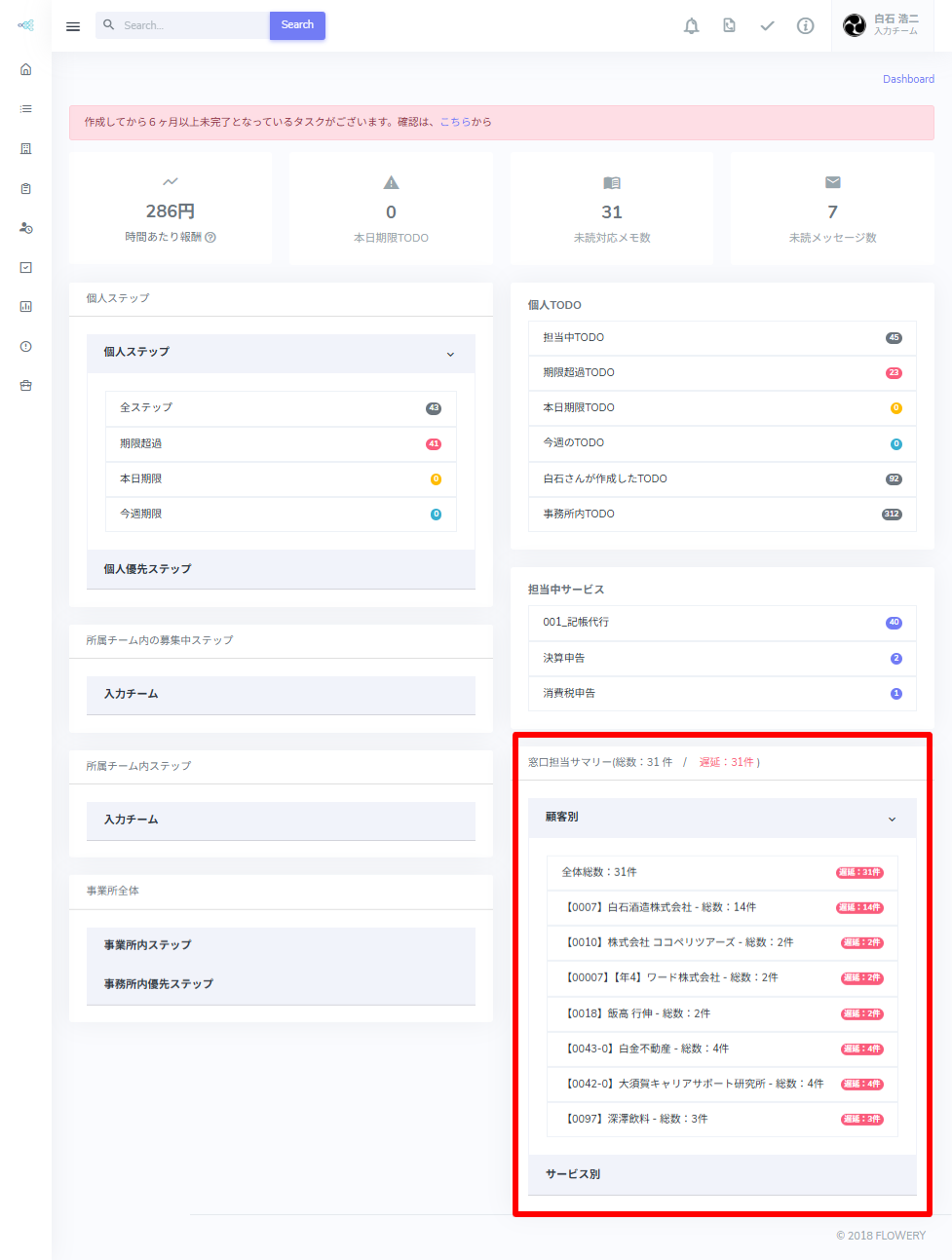Screen dimensions: 952x1260
Task: Open user profile 白石 浩二
Action: pyautogui.click(x=883, y=25)
